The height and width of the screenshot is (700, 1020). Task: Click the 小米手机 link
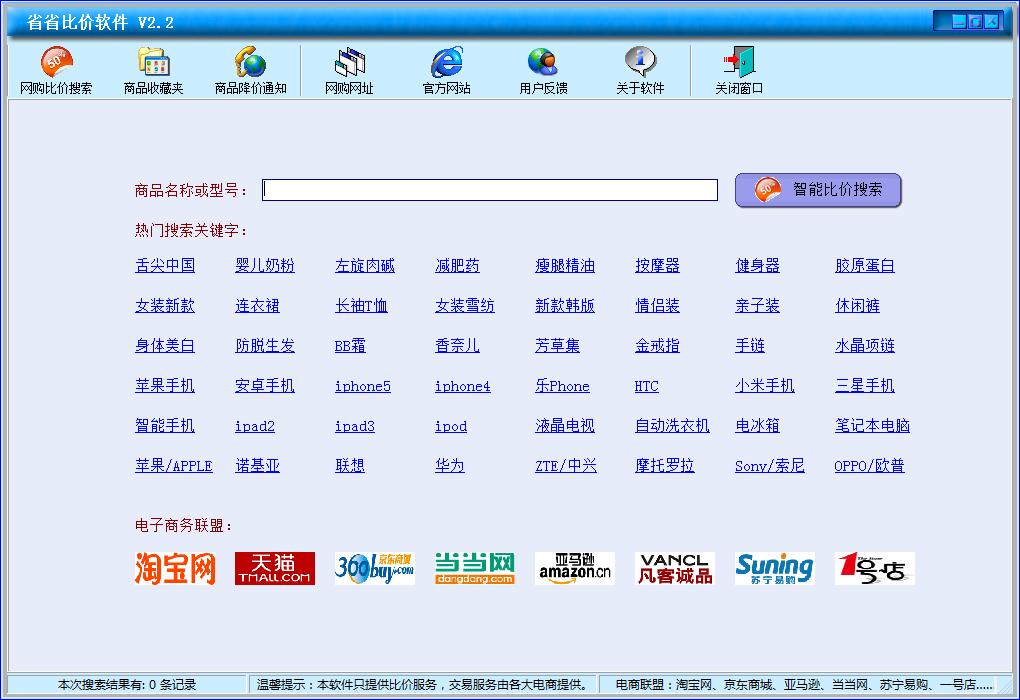pyautogui.click(x=765, y=386)
